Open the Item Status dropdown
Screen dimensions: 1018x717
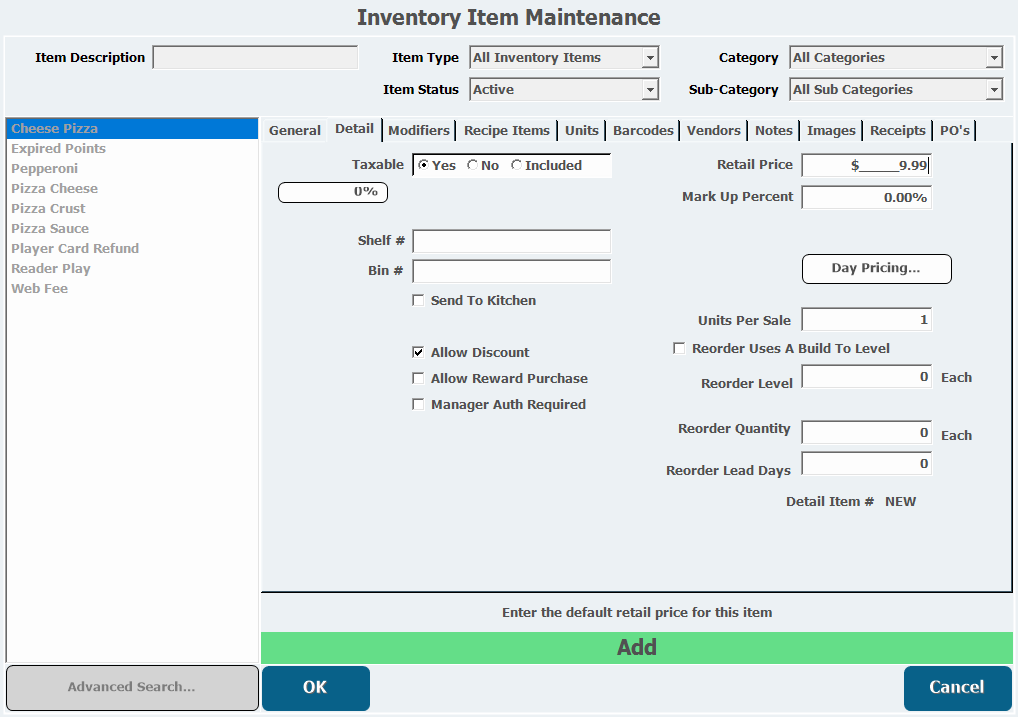[650, 90]
